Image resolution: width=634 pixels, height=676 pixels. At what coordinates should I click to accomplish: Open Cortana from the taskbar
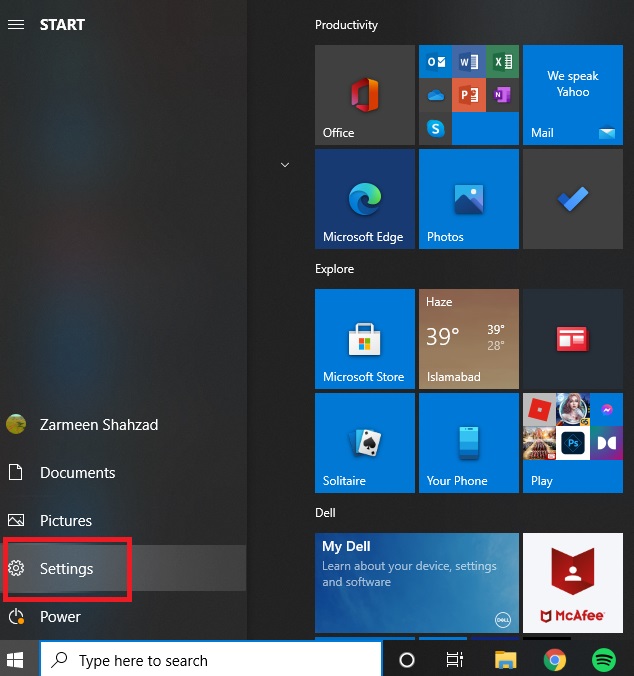[x=406, y=660]
